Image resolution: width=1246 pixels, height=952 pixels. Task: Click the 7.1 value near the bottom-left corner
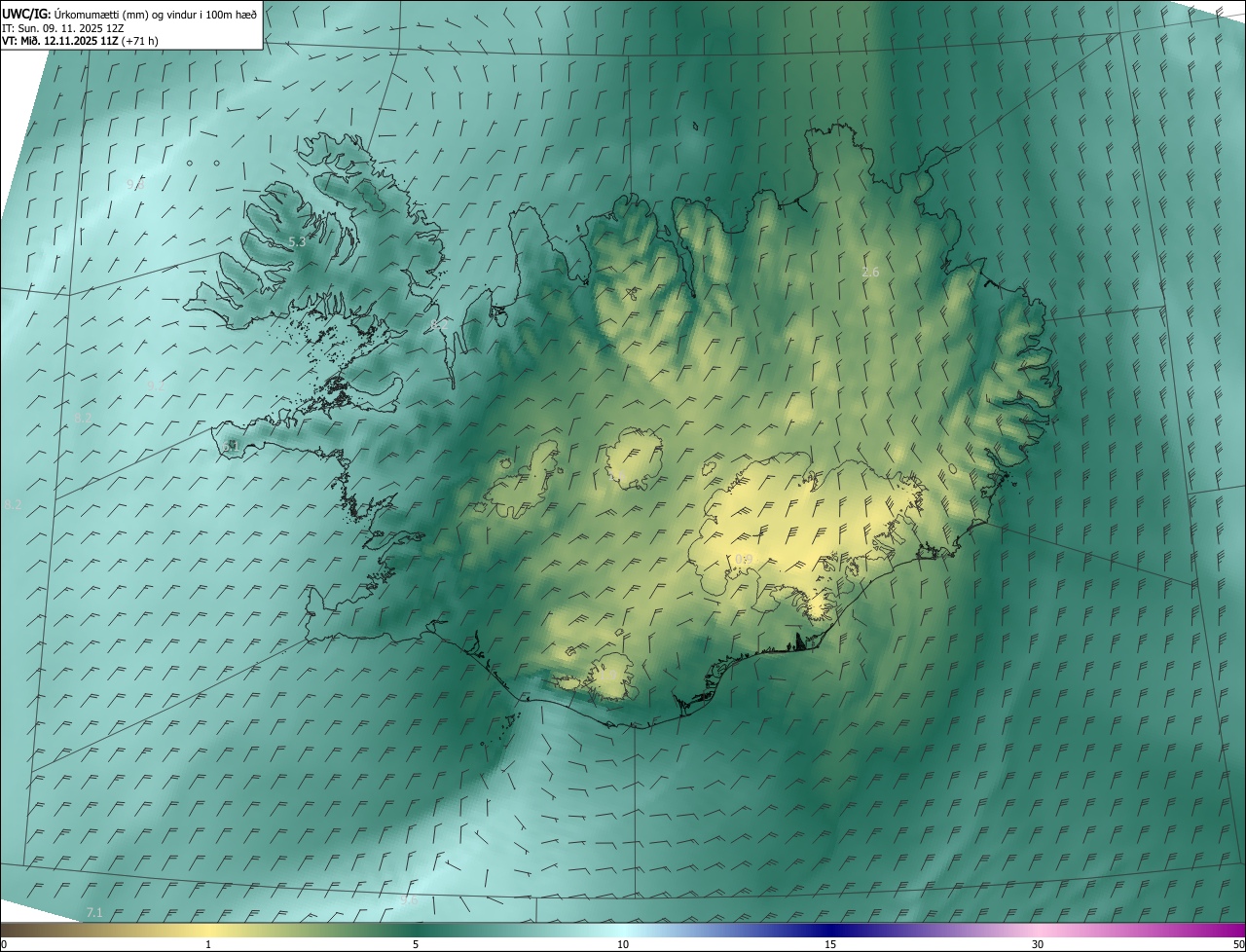[x=94, y=912]
